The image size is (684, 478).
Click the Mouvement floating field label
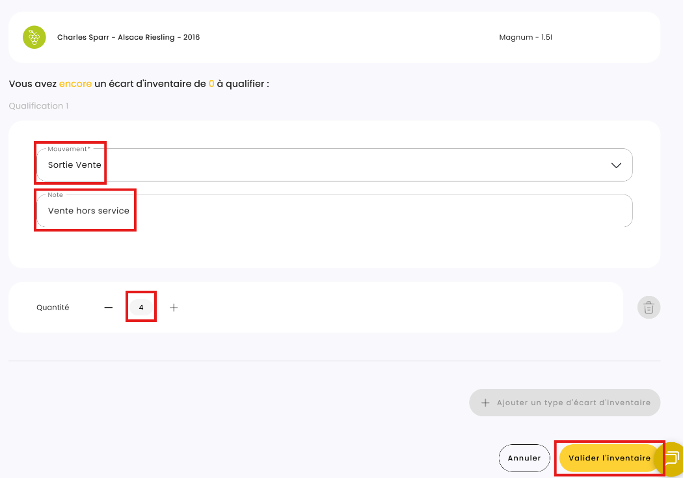[68, 148]
